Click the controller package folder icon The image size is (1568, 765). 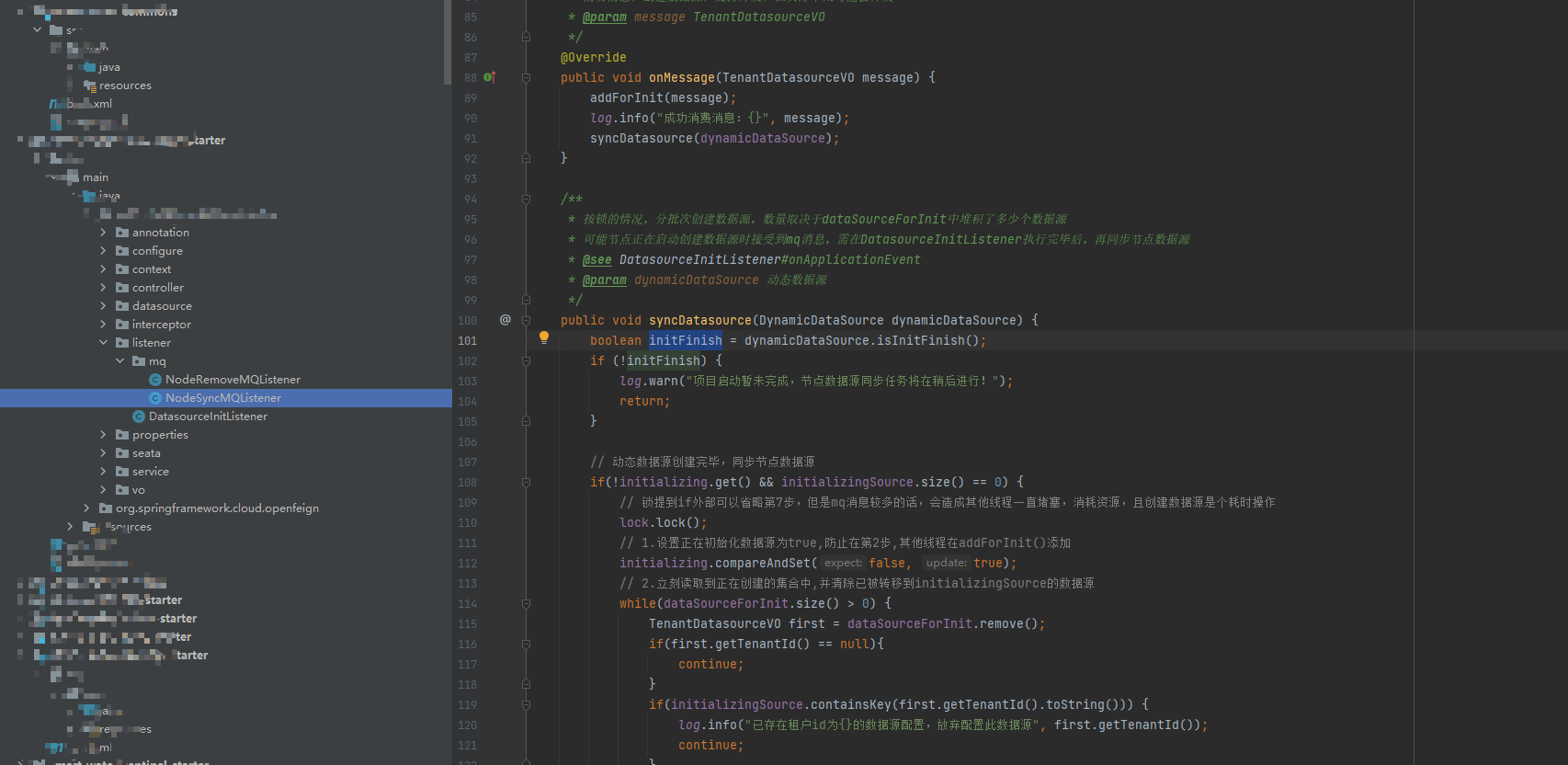pos(122,288)
